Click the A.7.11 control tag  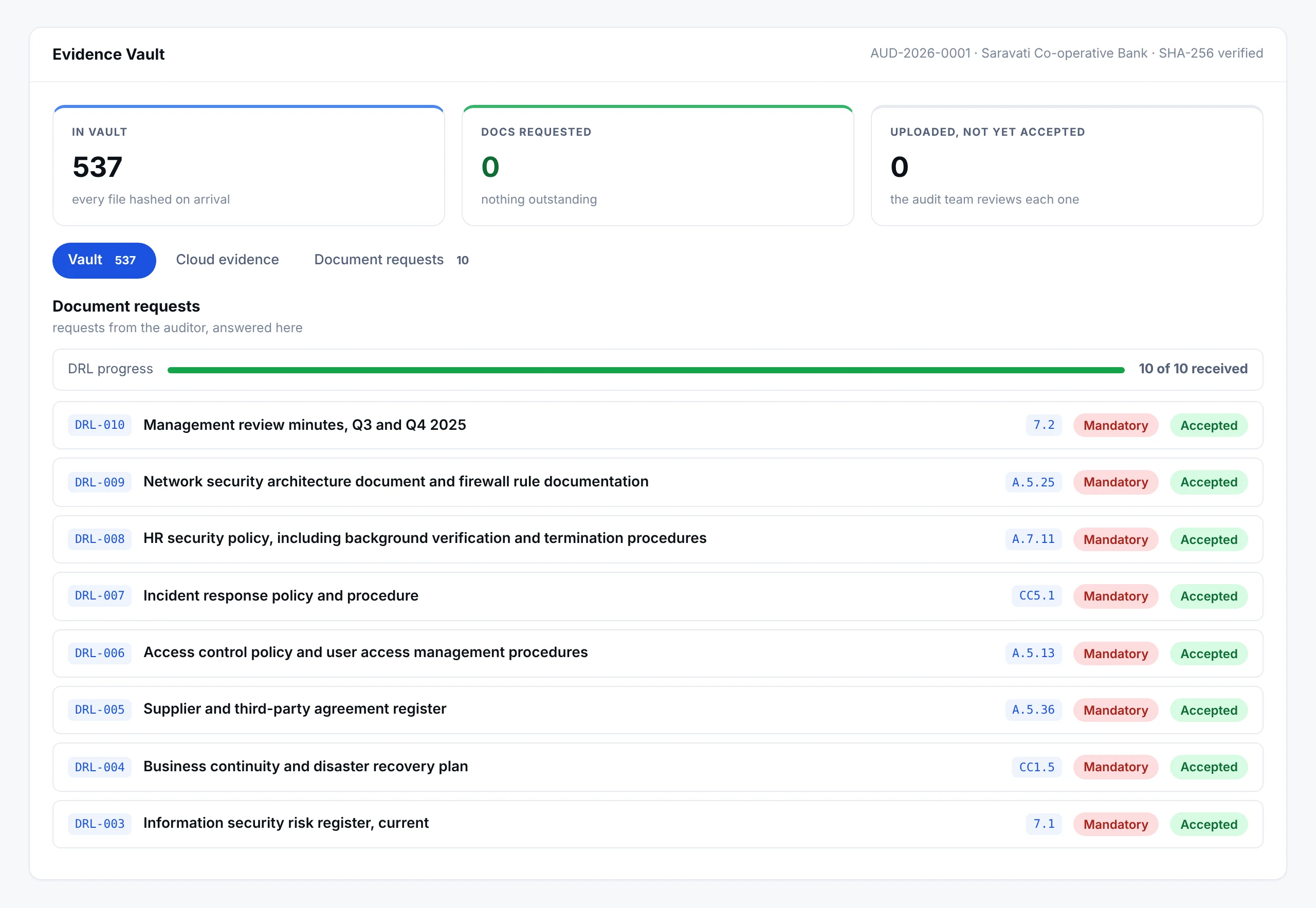(x=1033, y=539)
